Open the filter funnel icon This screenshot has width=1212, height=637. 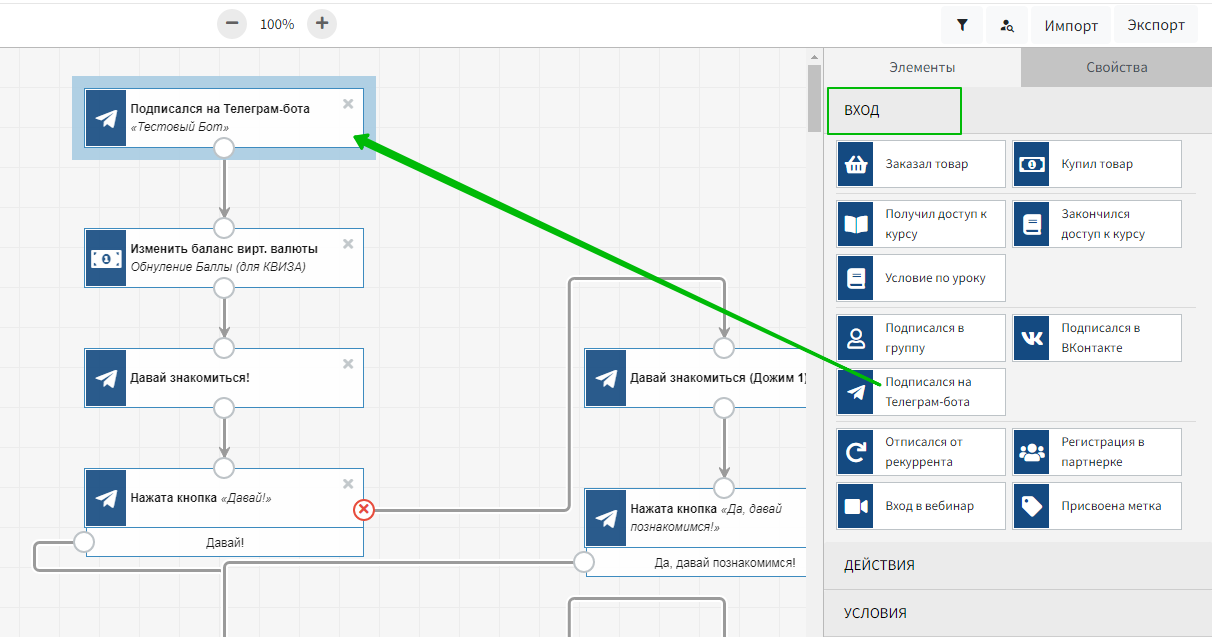click(962, 26)
